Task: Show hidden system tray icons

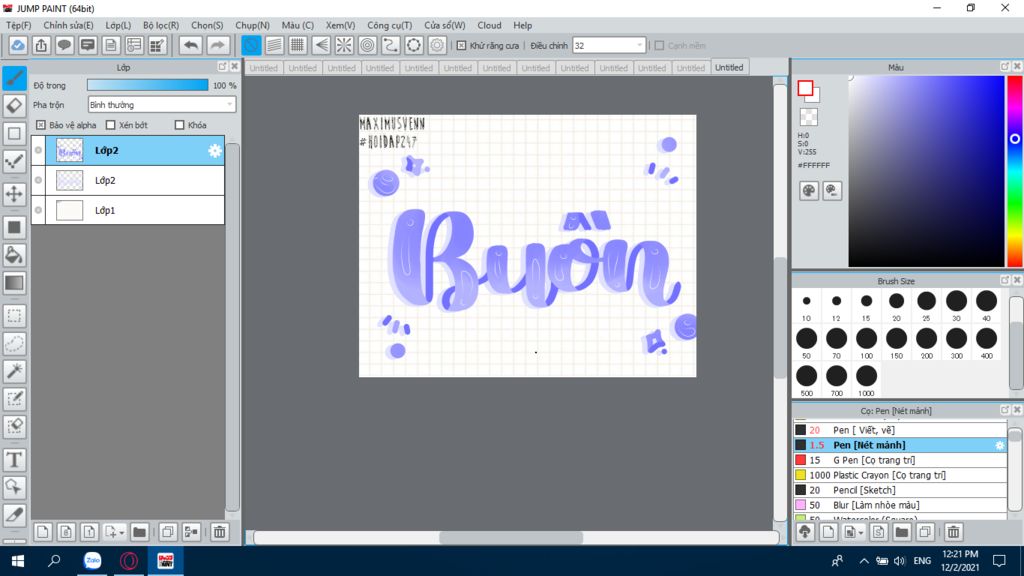Action: 864,561
